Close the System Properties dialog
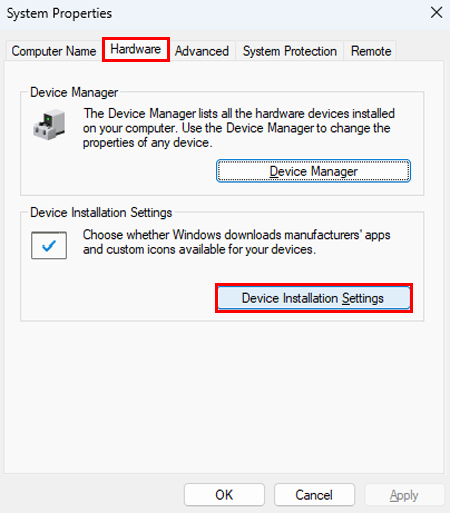Image resolution: width=450 pixels, height=513 pixels. click(436, 13)
